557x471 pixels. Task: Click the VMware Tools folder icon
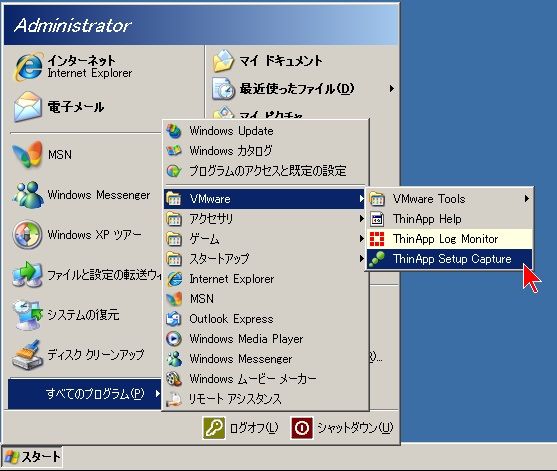[x=377, y=199]
